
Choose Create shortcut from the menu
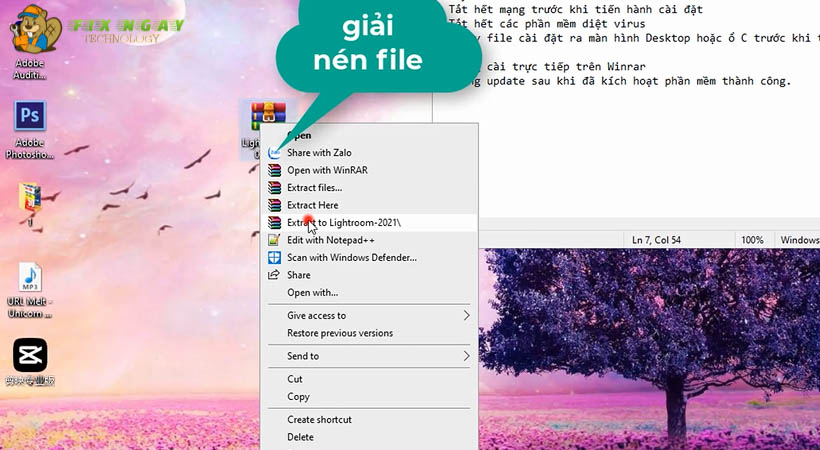pyautogui.click(x=319, y=420)
